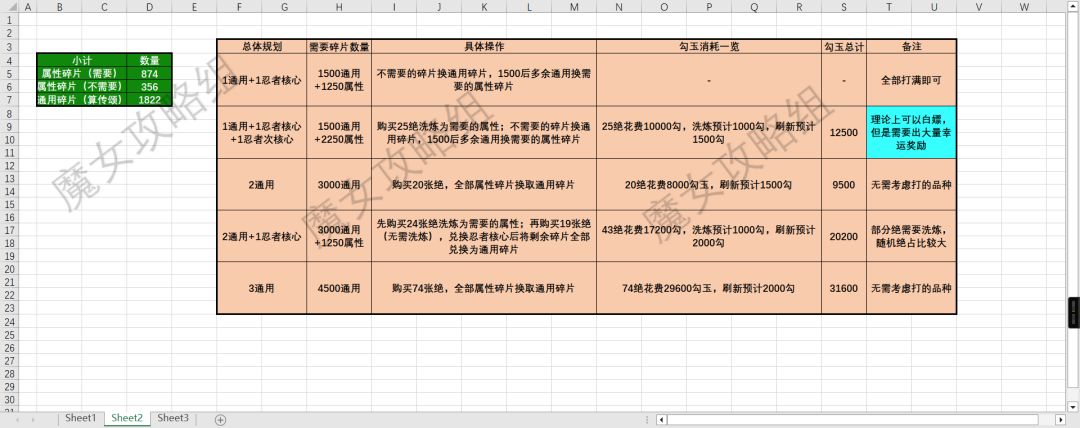Select the '通用碎片（算传颂）' cell
This screenshot has height=428, width=1080.
click(x=82, y=100)
